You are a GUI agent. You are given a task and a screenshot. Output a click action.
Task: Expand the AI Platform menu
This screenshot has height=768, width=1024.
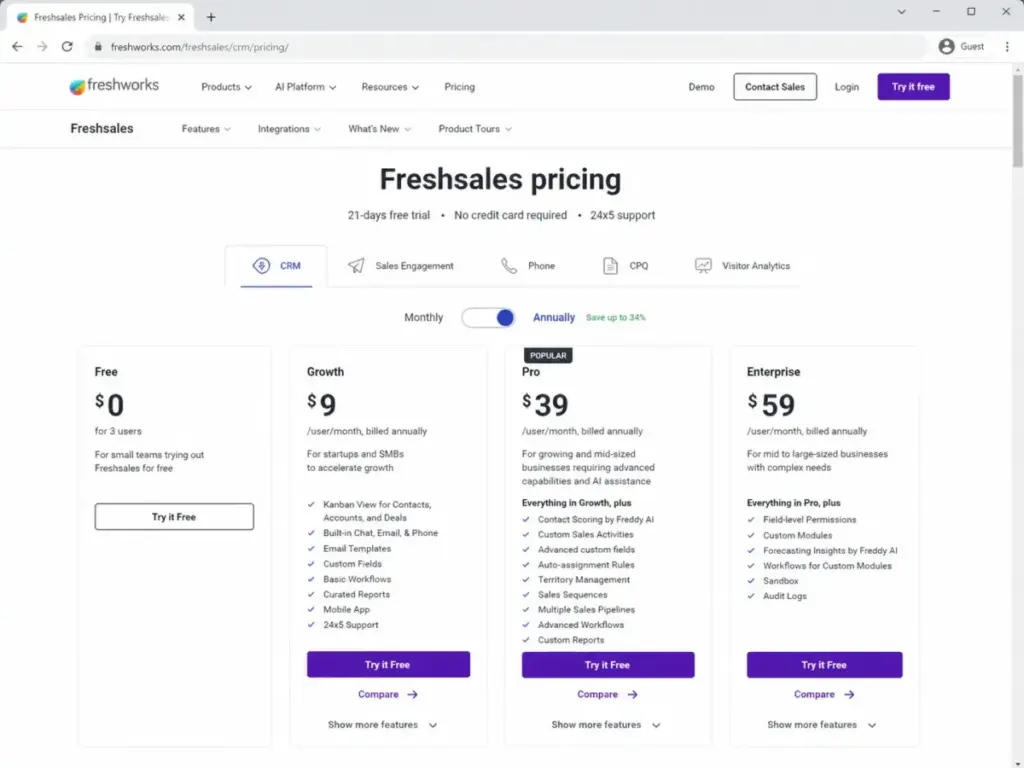(x=305, y=87)
